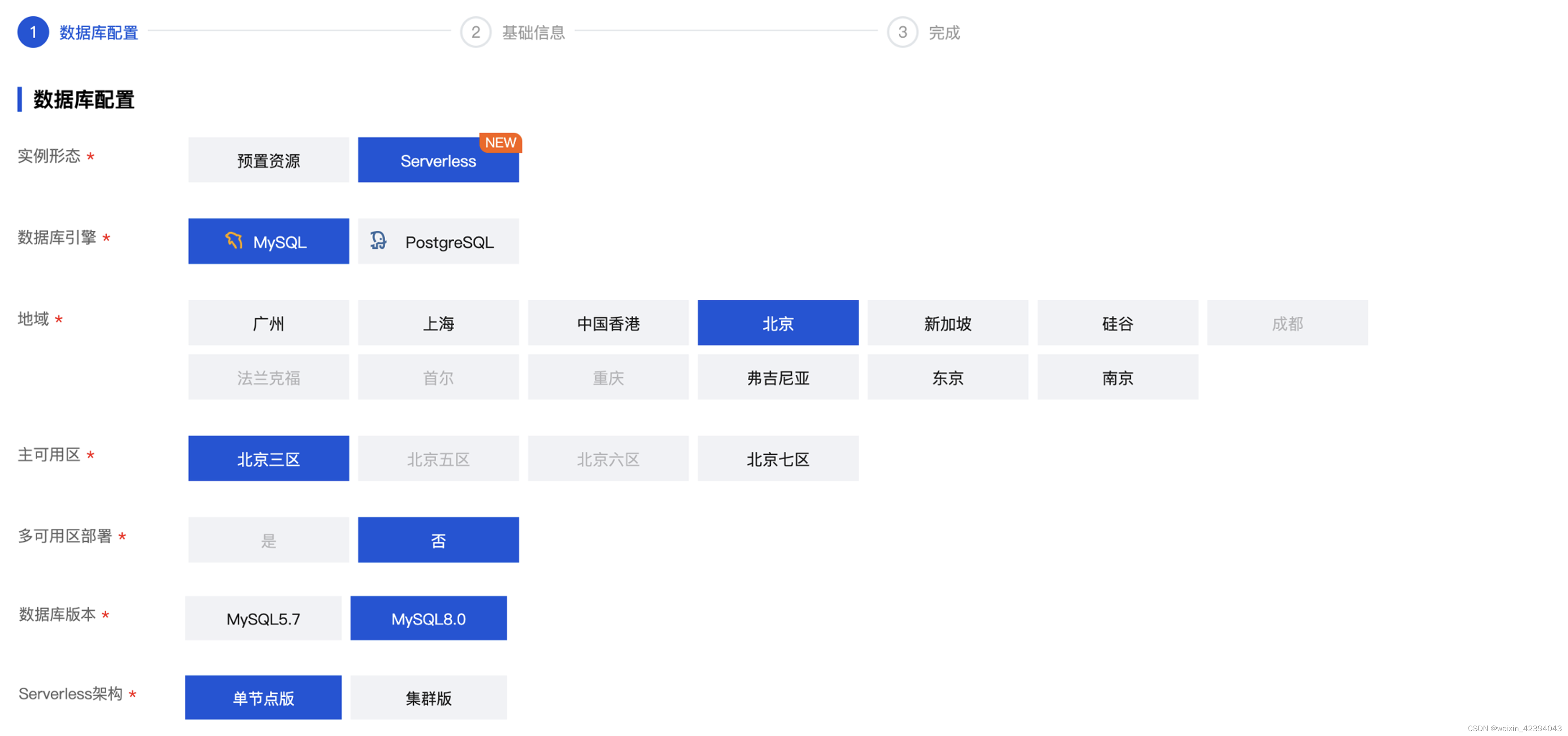
Task: Open the 基础信息 step label
Action: point(533,33)
